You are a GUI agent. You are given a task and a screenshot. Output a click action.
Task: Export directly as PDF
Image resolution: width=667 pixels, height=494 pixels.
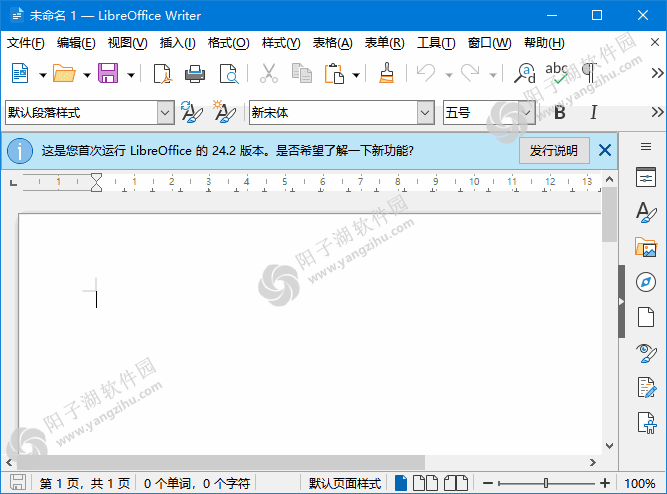pos(162,74)
